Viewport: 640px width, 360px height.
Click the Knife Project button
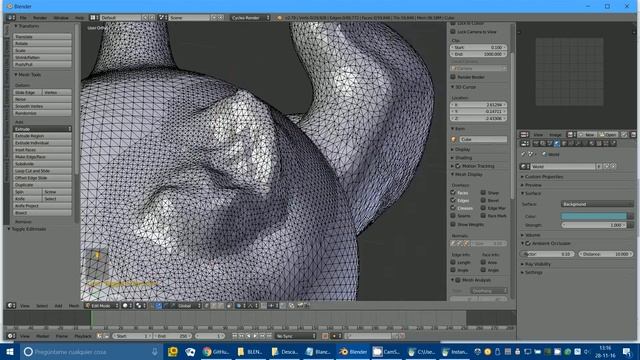(x=42, y=206)
